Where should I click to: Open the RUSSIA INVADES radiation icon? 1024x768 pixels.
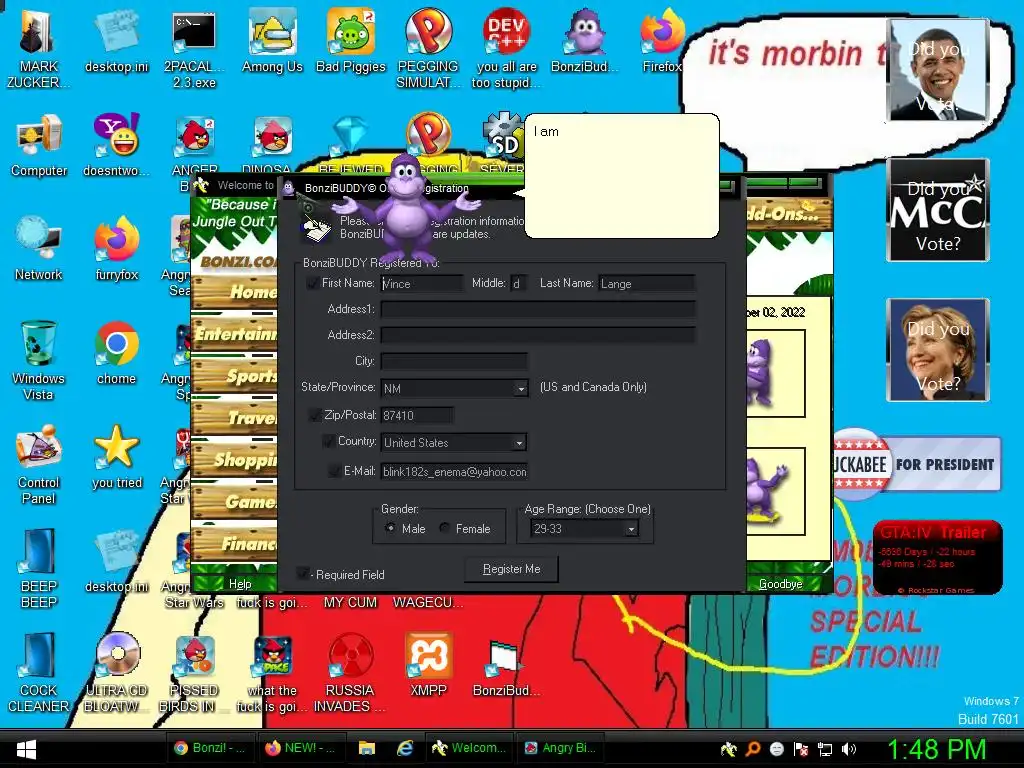350,673
